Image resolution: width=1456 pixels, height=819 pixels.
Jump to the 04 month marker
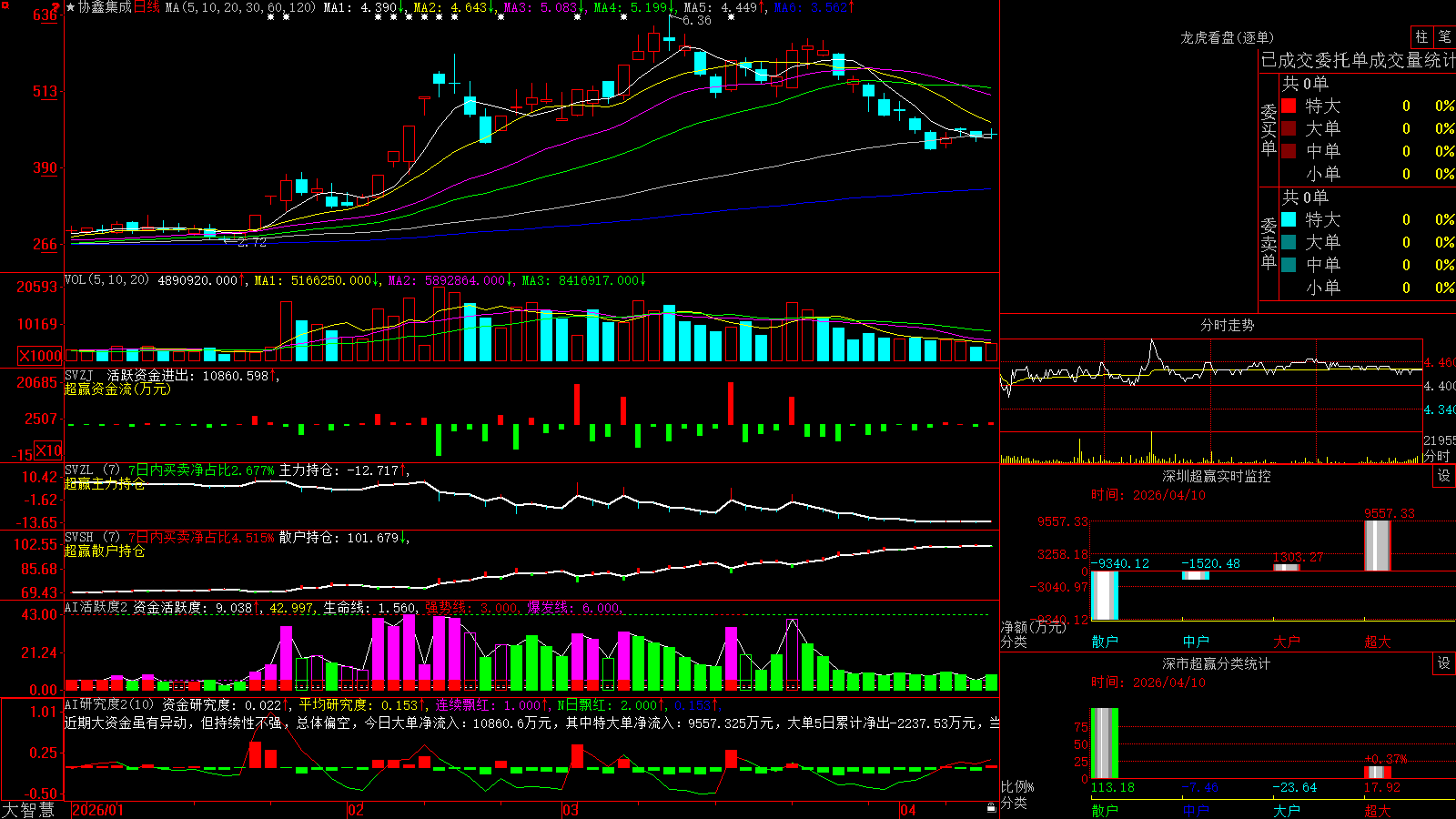click(907, 810)
